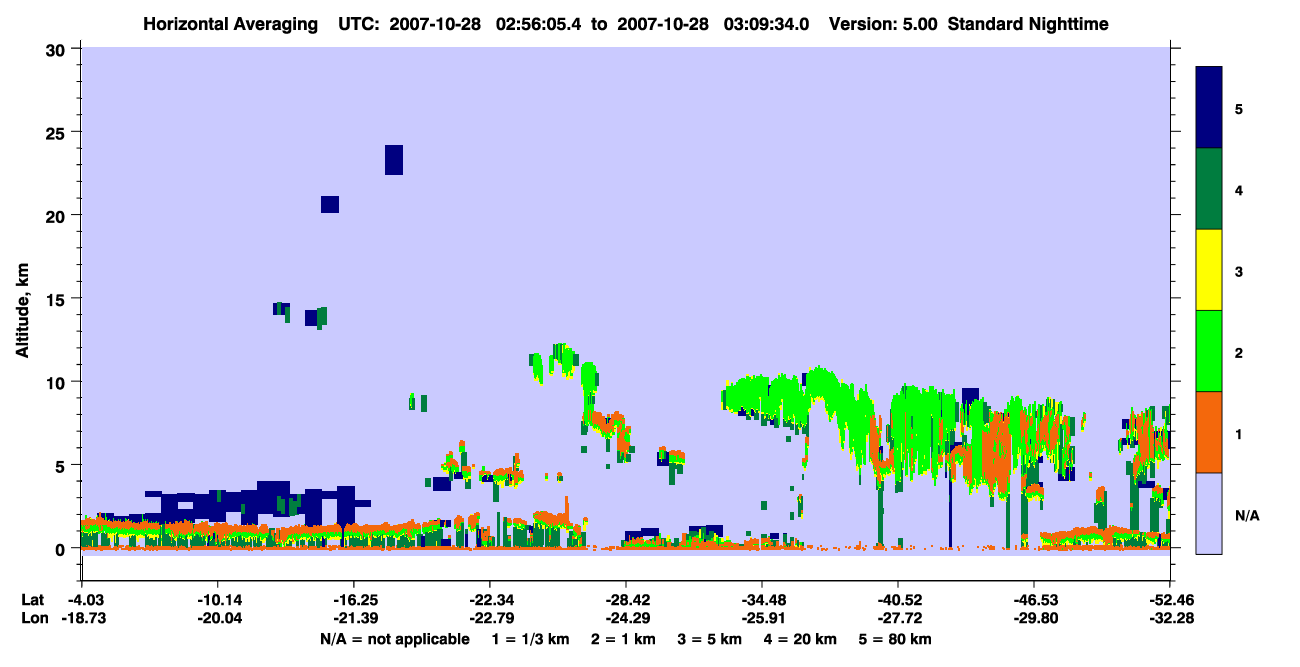Viewport: 1300px width, 667px height.
Task: Click latitude value -4.03
Action: tap(84, 600)
